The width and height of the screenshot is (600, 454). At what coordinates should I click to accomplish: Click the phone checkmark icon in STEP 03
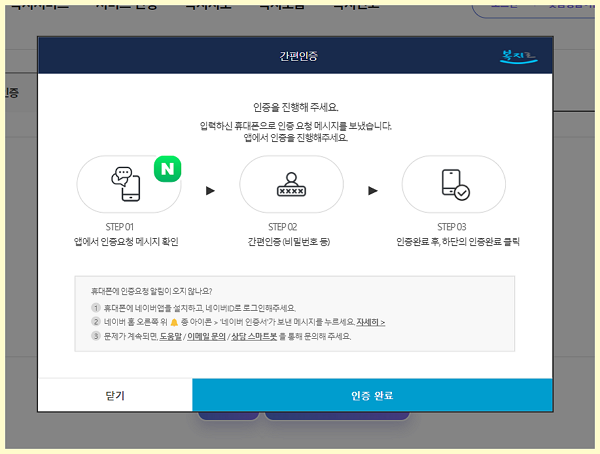455,185
